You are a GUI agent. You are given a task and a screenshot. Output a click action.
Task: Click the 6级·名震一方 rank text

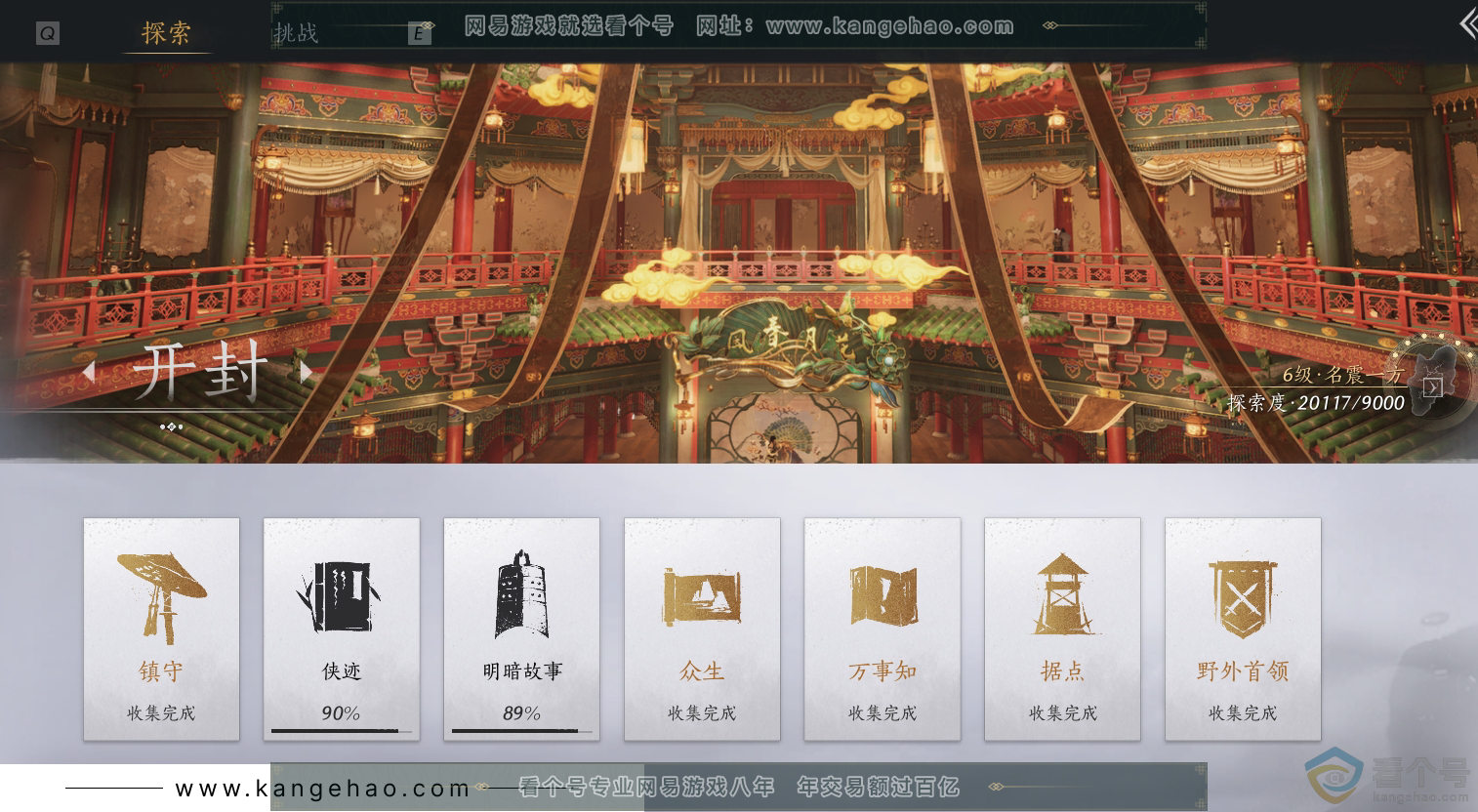tap(1342, 375)
